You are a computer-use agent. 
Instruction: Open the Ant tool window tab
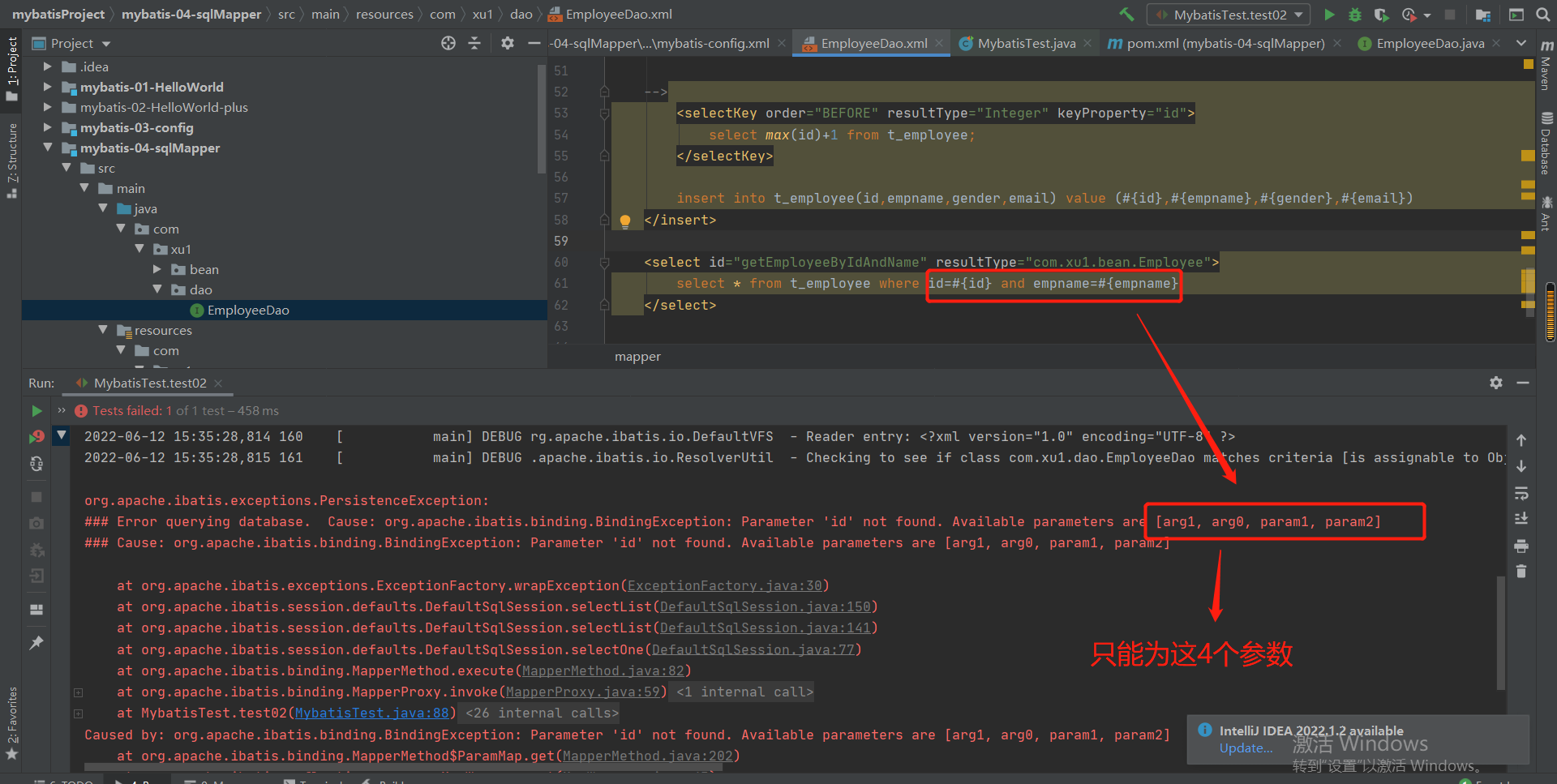pos(1546,213)
